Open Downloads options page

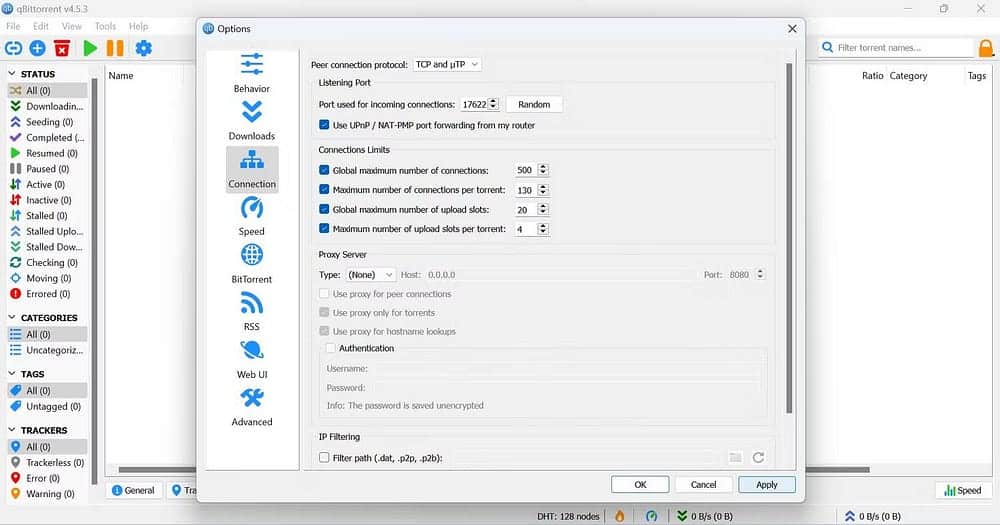pos(251,121)
